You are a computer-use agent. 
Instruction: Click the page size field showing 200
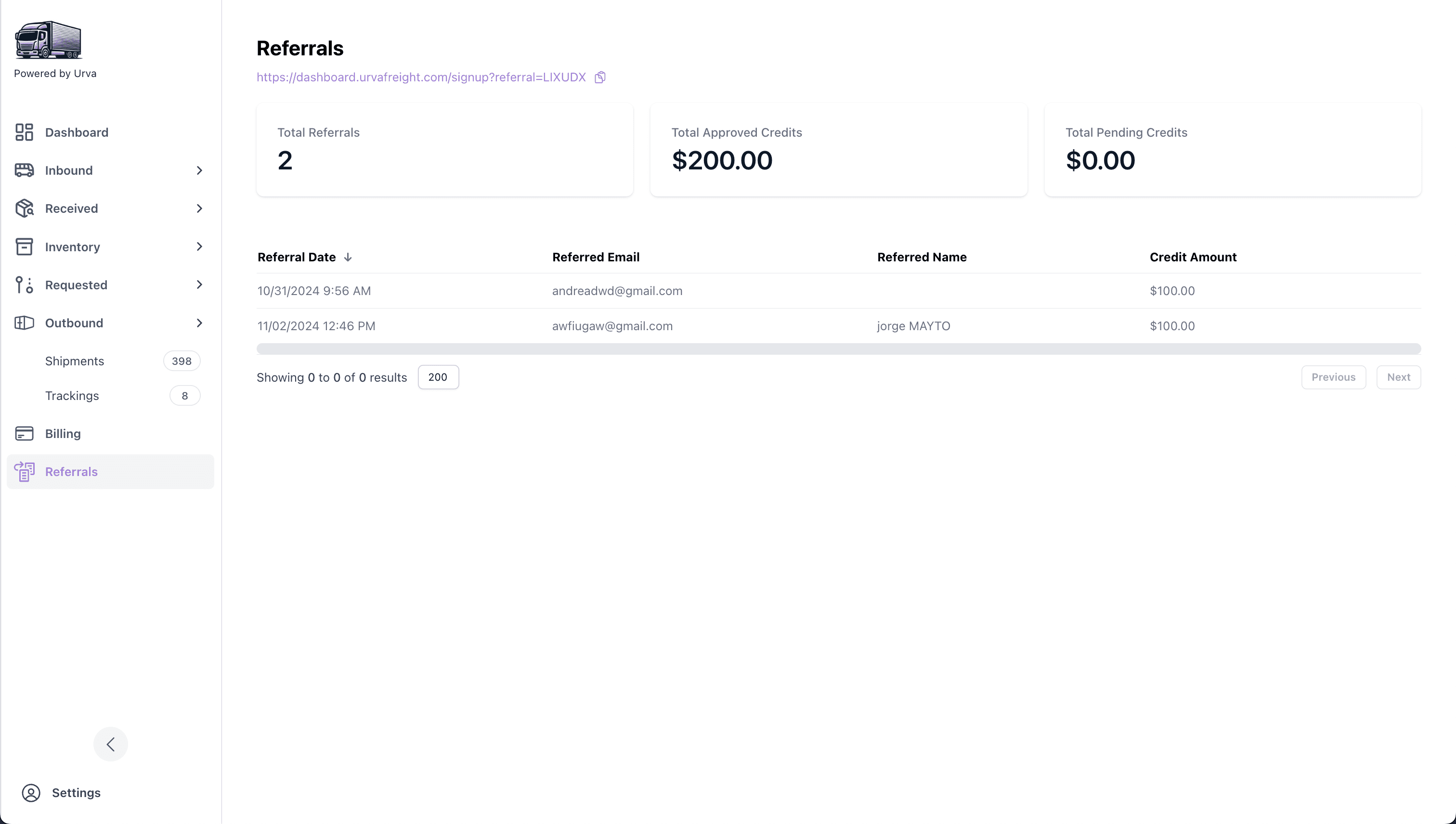coord(438,377)
